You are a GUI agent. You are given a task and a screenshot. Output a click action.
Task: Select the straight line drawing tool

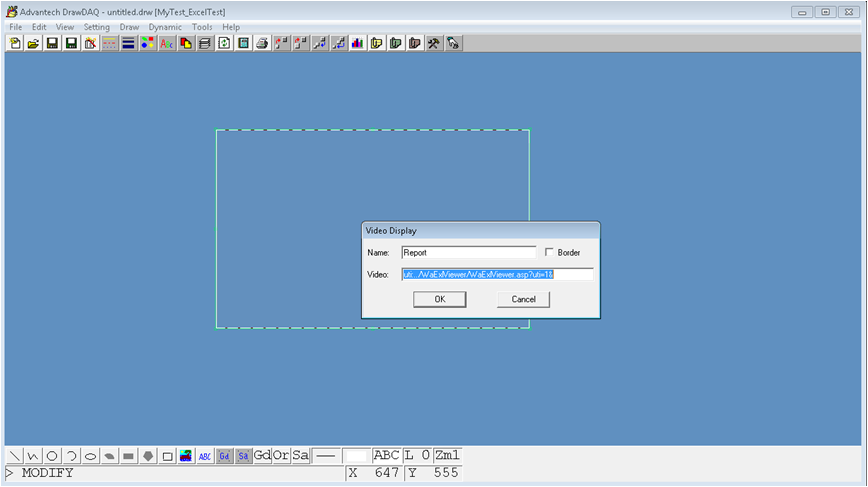pyautogui.click(x=14, y=456)
